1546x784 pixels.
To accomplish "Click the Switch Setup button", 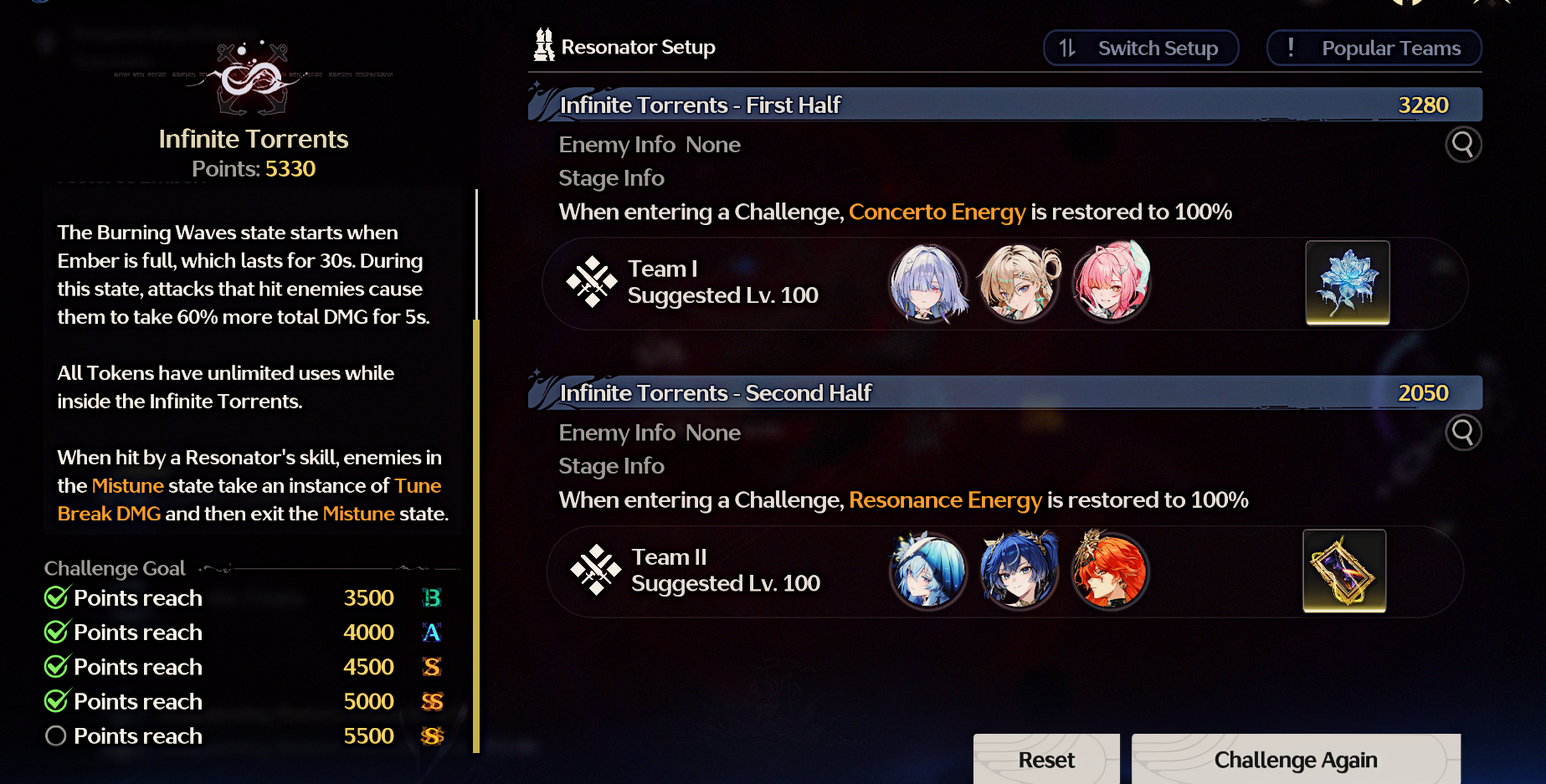I will (1141, 48).
